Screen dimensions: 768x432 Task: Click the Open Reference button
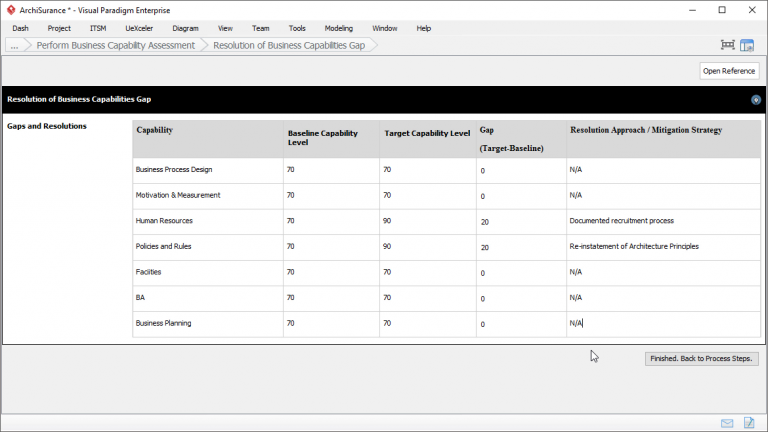(729, 71)
